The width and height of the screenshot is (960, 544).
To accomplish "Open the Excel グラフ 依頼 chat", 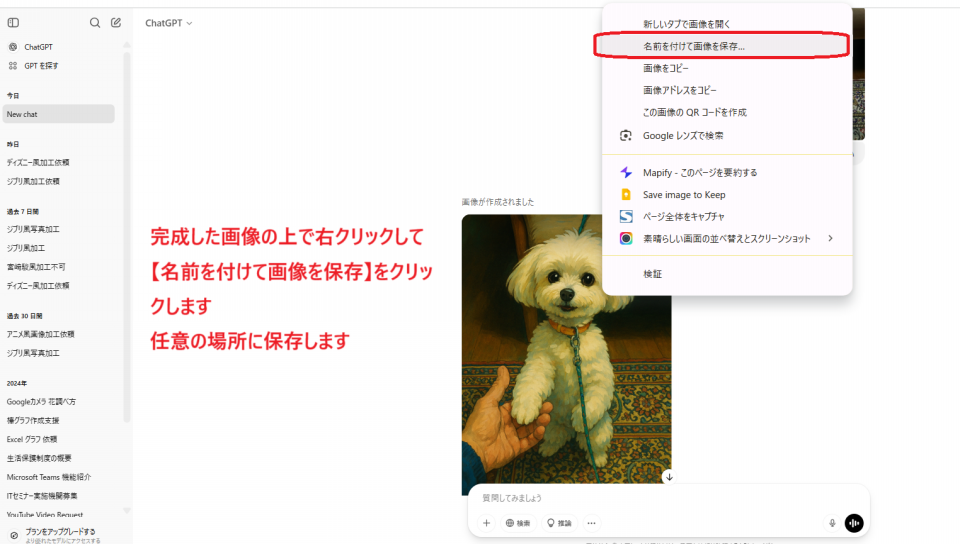I will tap(32, 439).
